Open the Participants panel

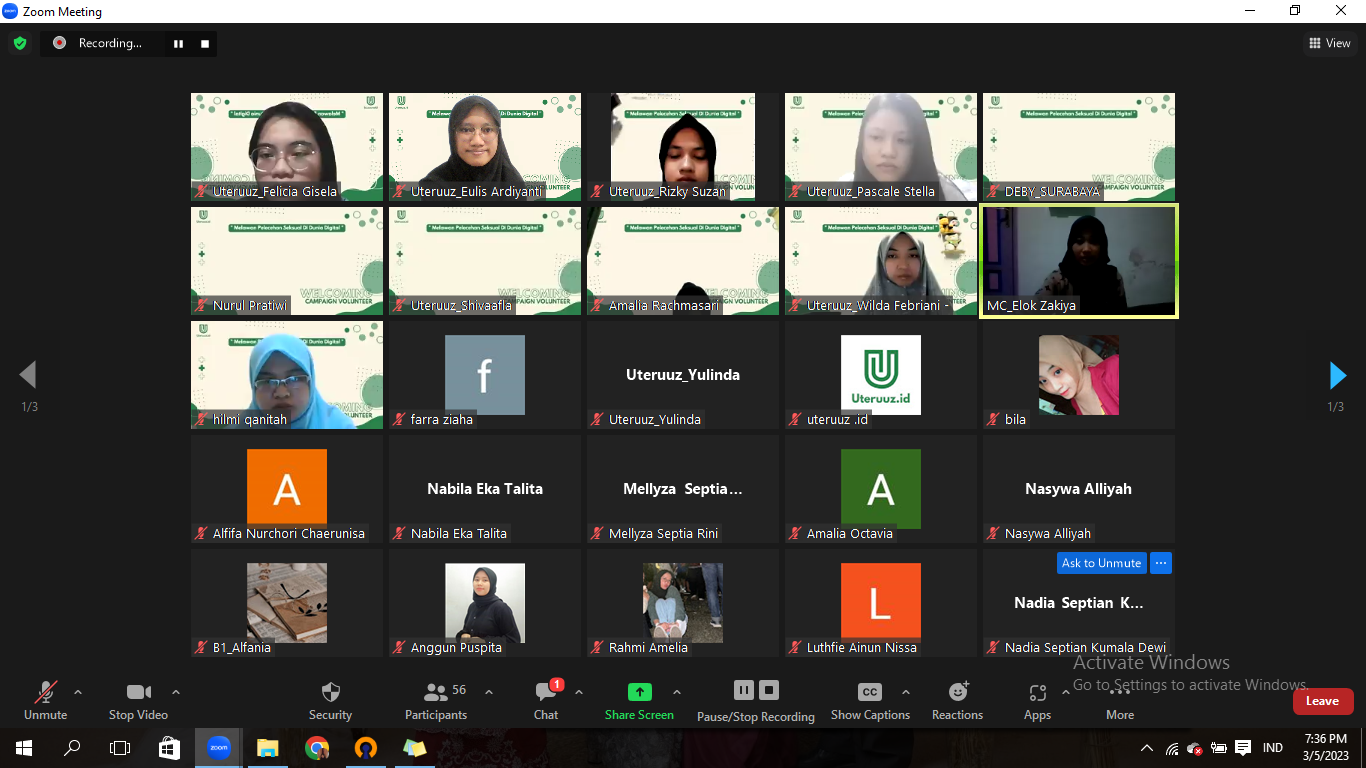(436, 700)
